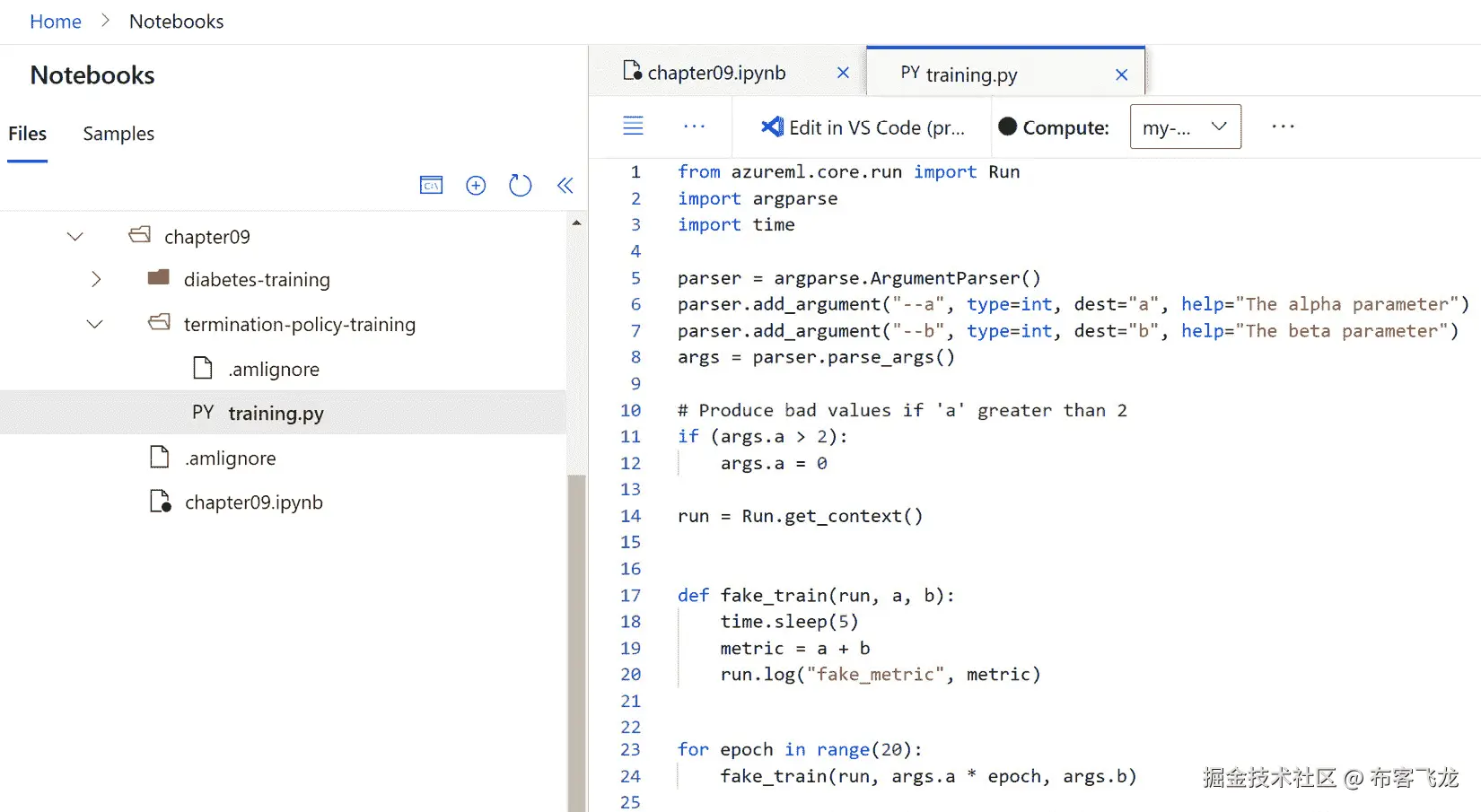Click file icon of the .amlignore below training.py

tap(159, 457)
